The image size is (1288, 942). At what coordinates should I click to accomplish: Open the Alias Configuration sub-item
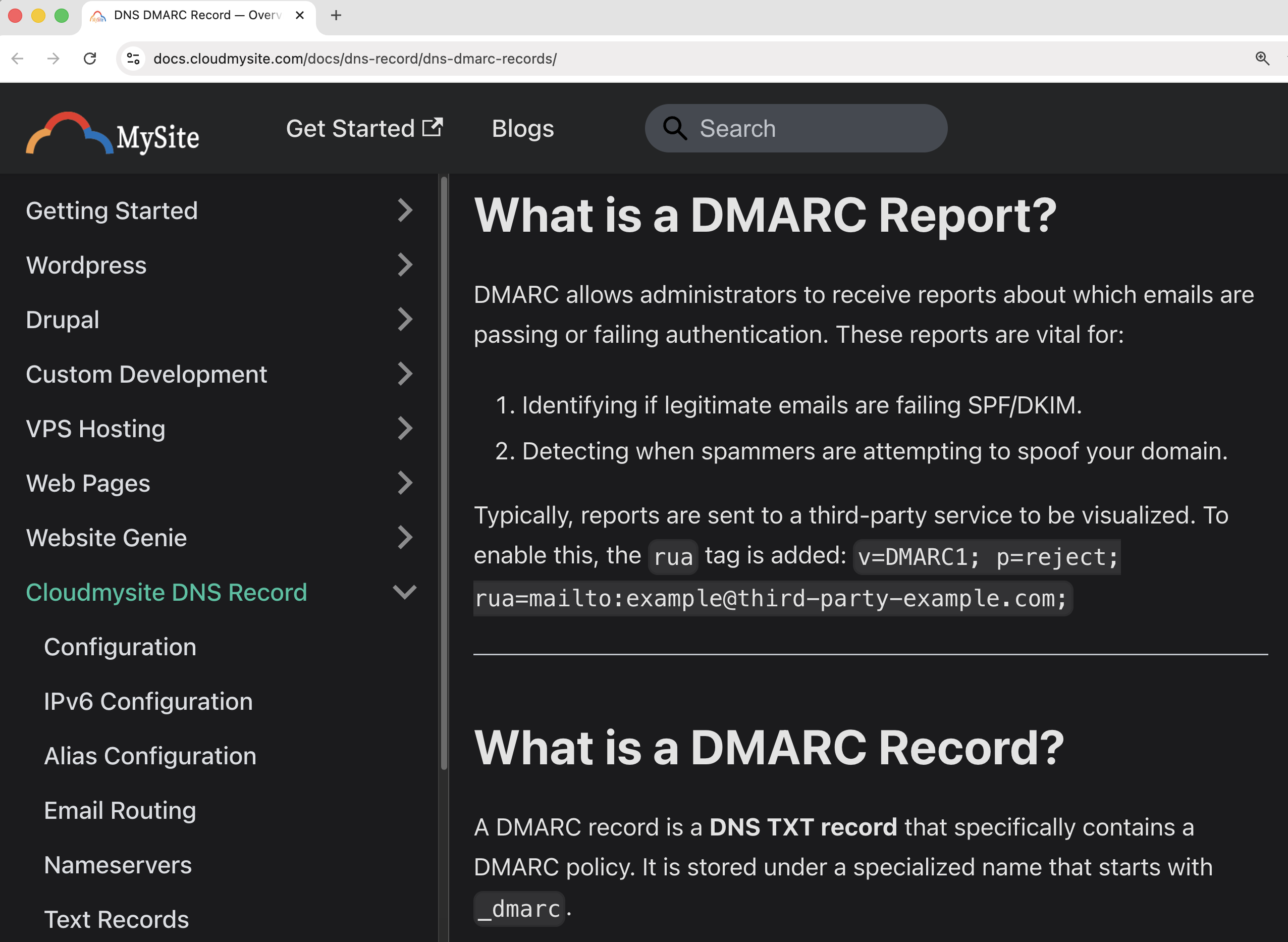[150, 756]
